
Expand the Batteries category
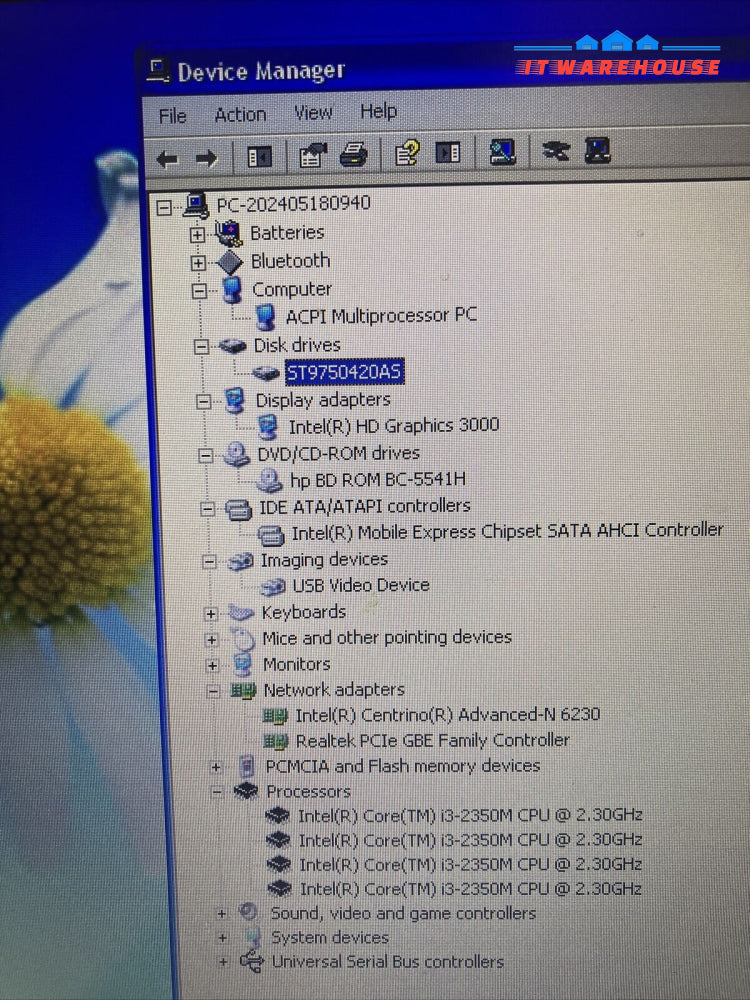(x=198, y=234)
